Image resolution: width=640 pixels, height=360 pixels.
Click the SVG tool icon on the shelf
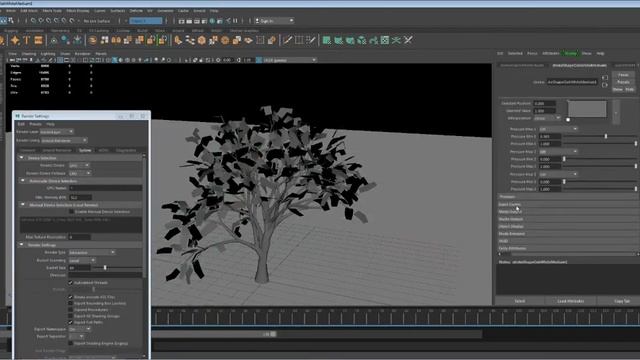click(x=38, y=40)
